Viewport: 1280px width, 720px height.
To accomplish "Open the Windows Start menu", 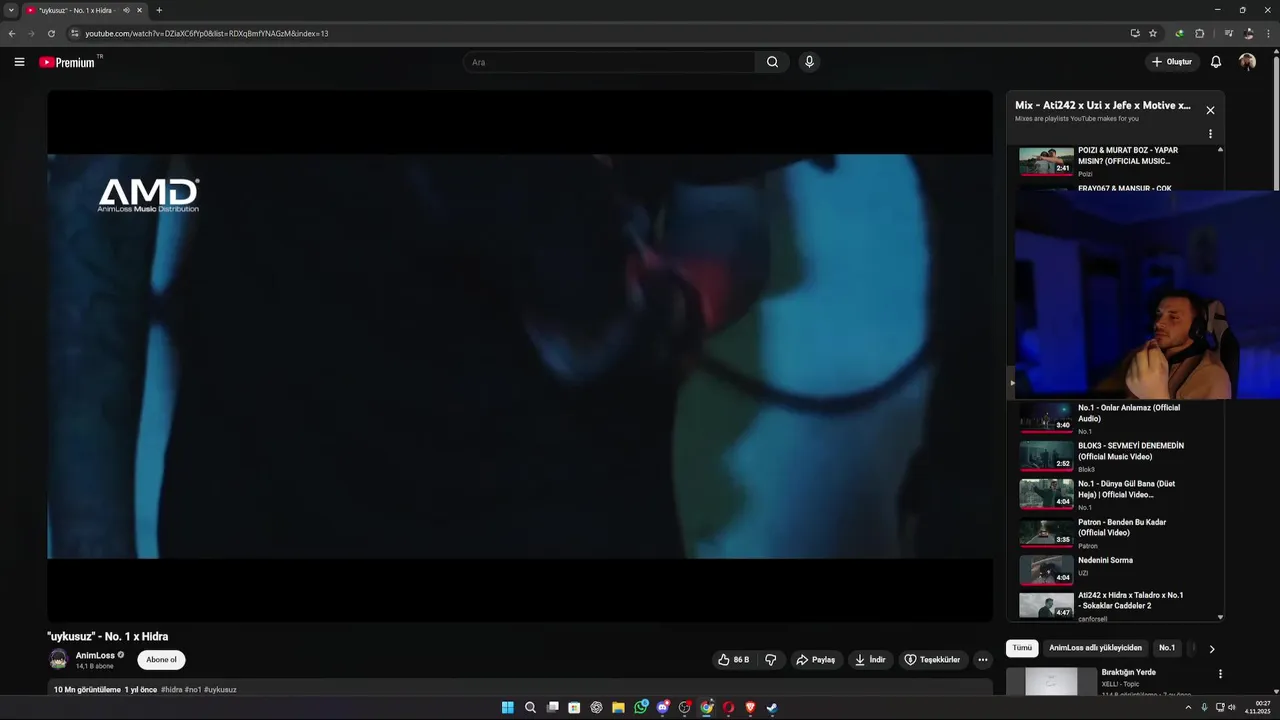I will coord(508,708).
